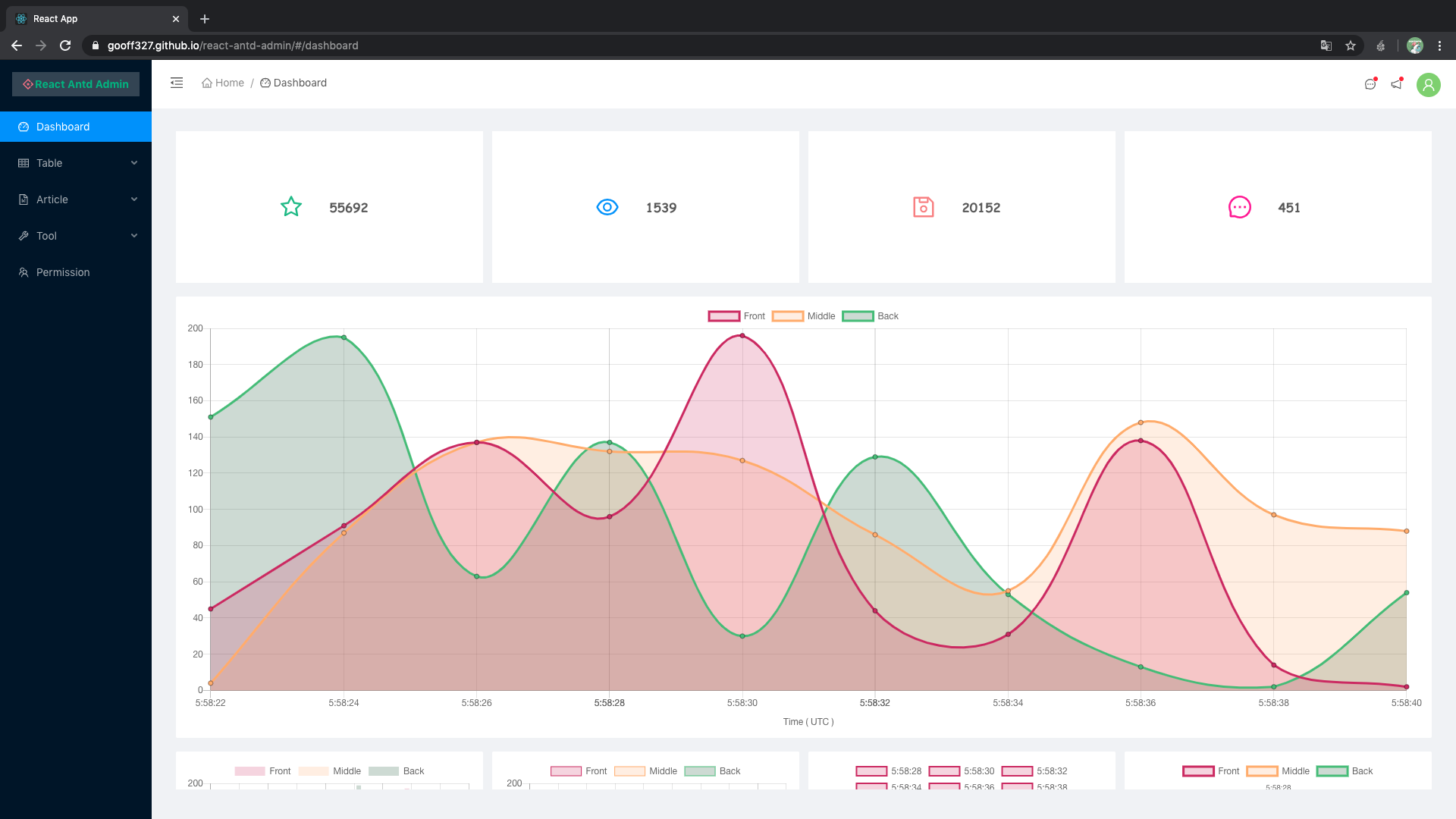Click the React Antd Admin logo
Viewport: 1456px width, 819px height.
coord(75,83)
